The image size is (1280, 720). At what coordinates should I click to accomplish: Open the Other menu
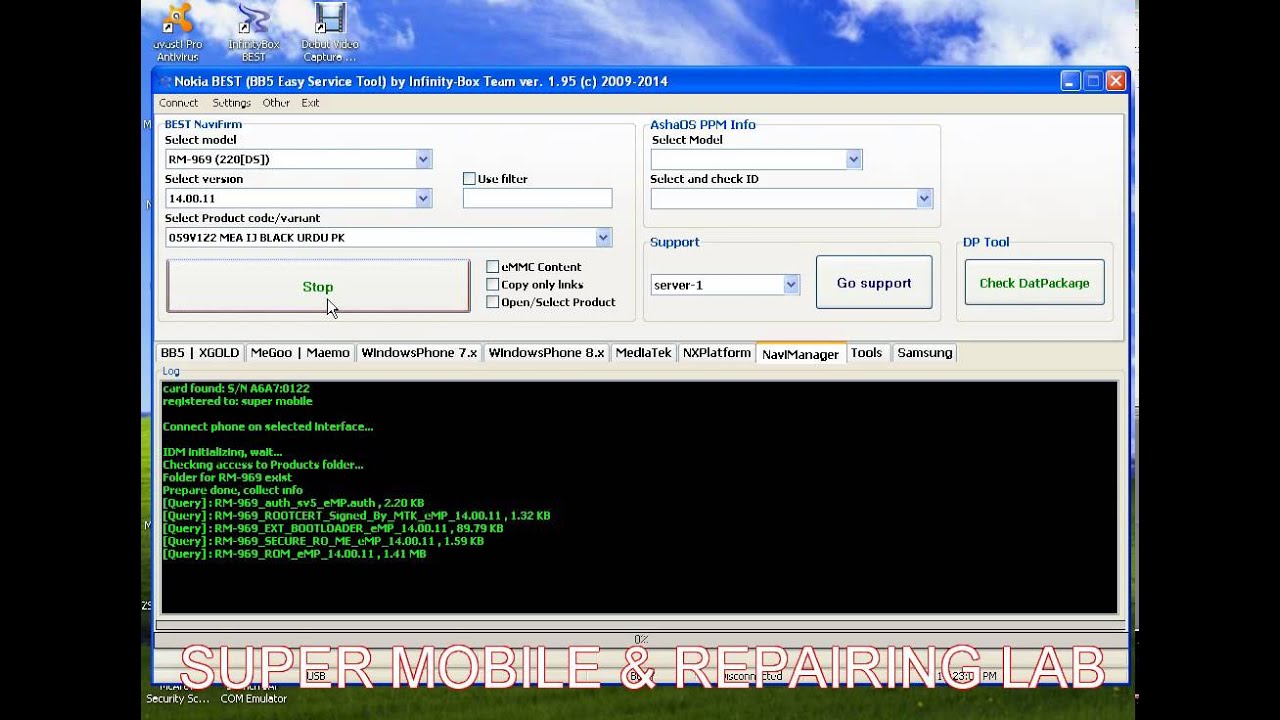tap(276, 103)
